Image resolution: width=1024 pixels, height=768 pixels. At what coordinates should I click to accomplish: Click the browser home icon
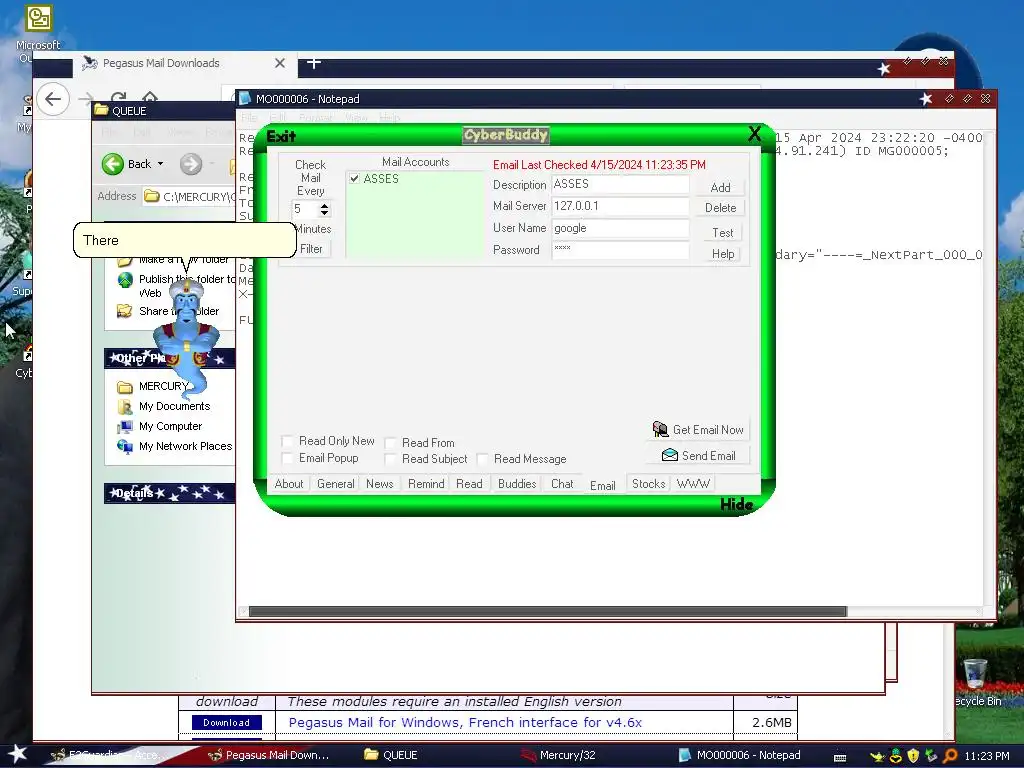coord(150,99)
